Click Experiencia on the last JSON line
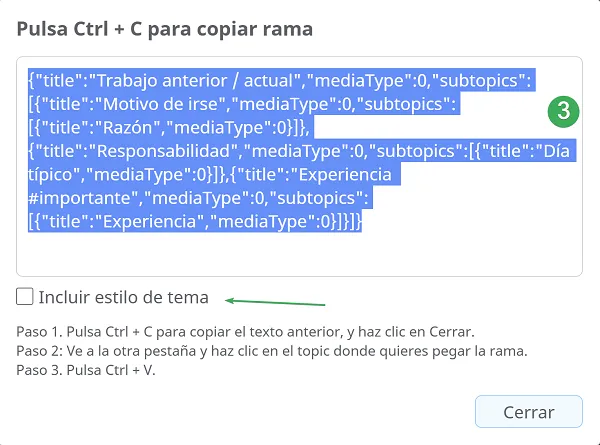Screen dimensions: 600x445 point(149,222)
